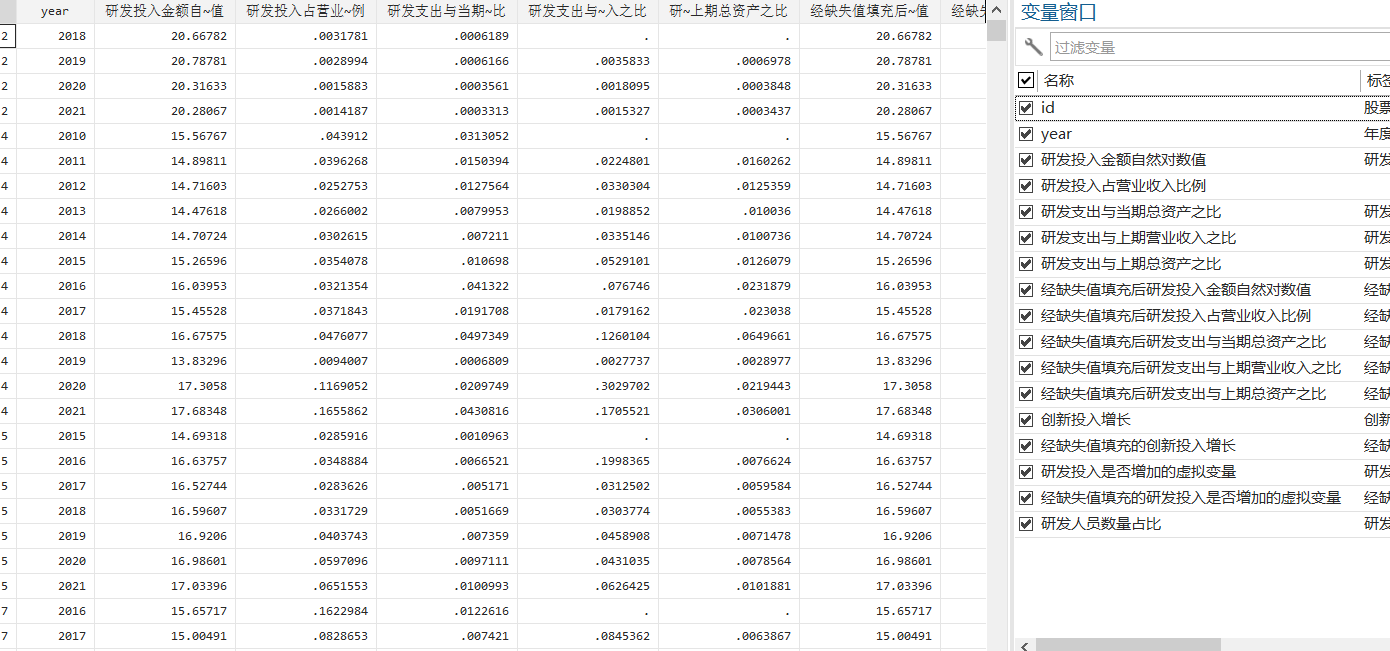Uncheck the year variable checkbox

pos(1026,134)
